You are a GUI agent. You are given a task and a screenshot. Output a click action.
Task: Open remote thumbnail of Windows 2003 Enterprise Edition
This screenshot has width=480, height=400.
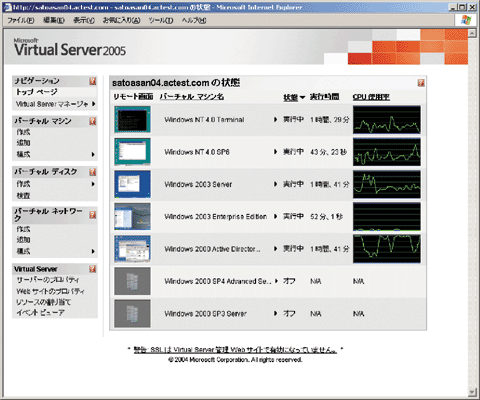(132, 216)
